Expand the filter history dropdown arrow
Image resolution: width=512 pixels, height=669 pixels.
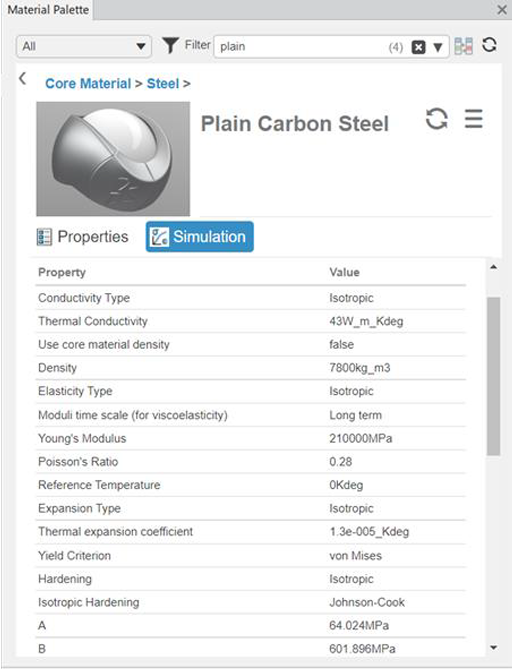(x=438, y=47)
